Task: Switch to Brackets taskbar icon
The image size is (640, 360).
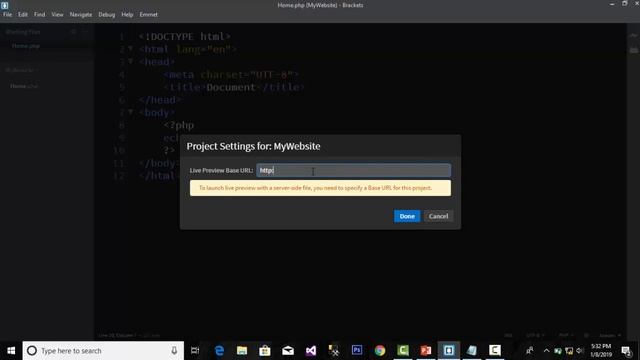Action: tap(449, 351)
